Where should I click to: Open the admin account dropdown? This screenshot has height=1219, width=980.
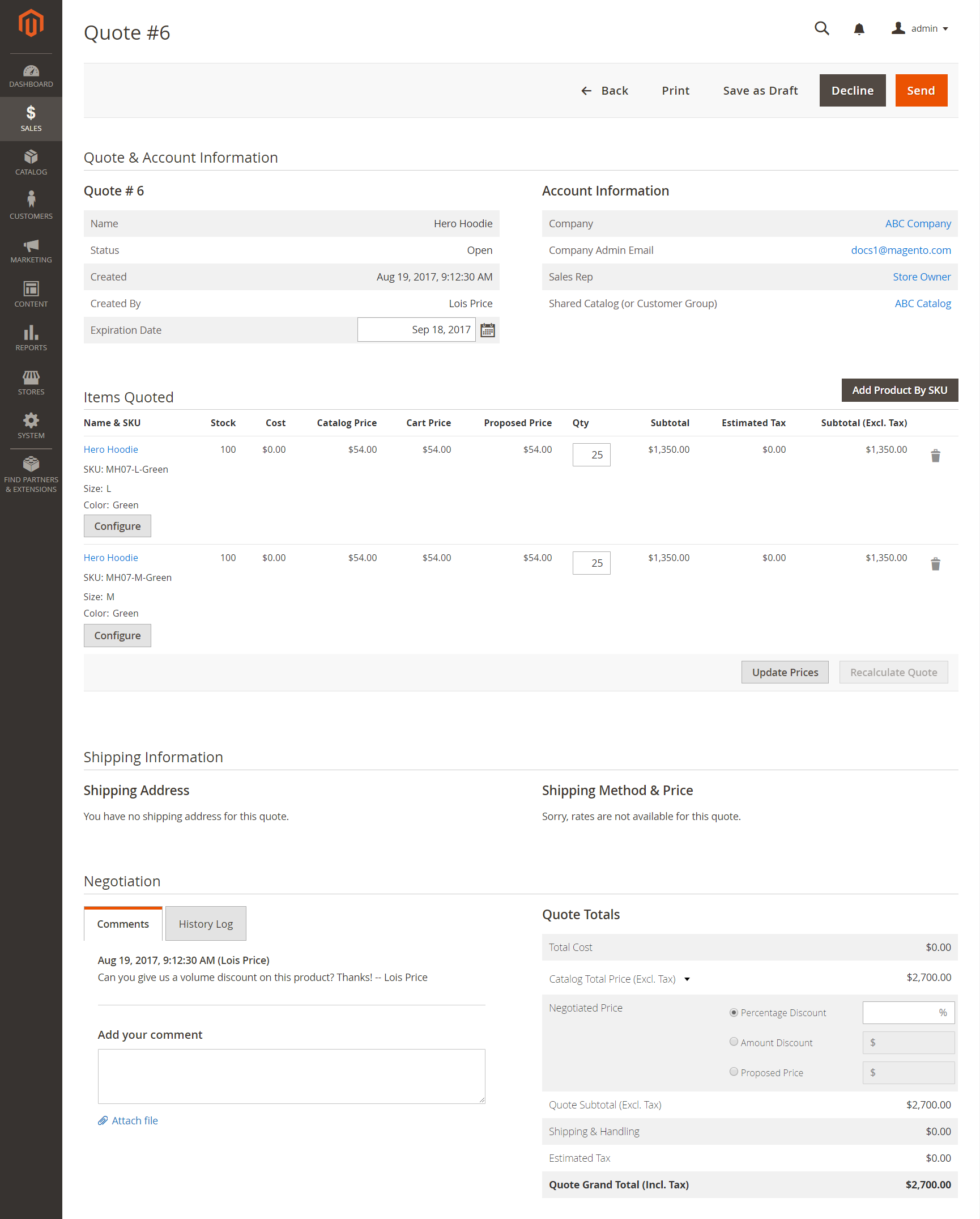coord(920,28)
